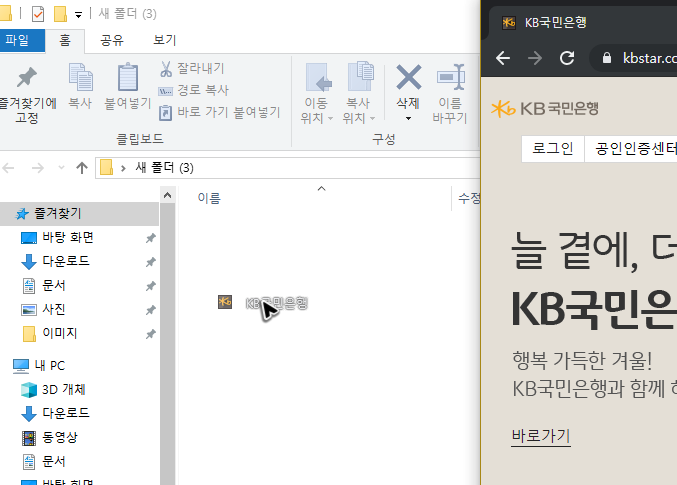This screenshot has height=485, width=677.
Task: Click the 바로가기 link on the KB banner
Action: (541, 435)
